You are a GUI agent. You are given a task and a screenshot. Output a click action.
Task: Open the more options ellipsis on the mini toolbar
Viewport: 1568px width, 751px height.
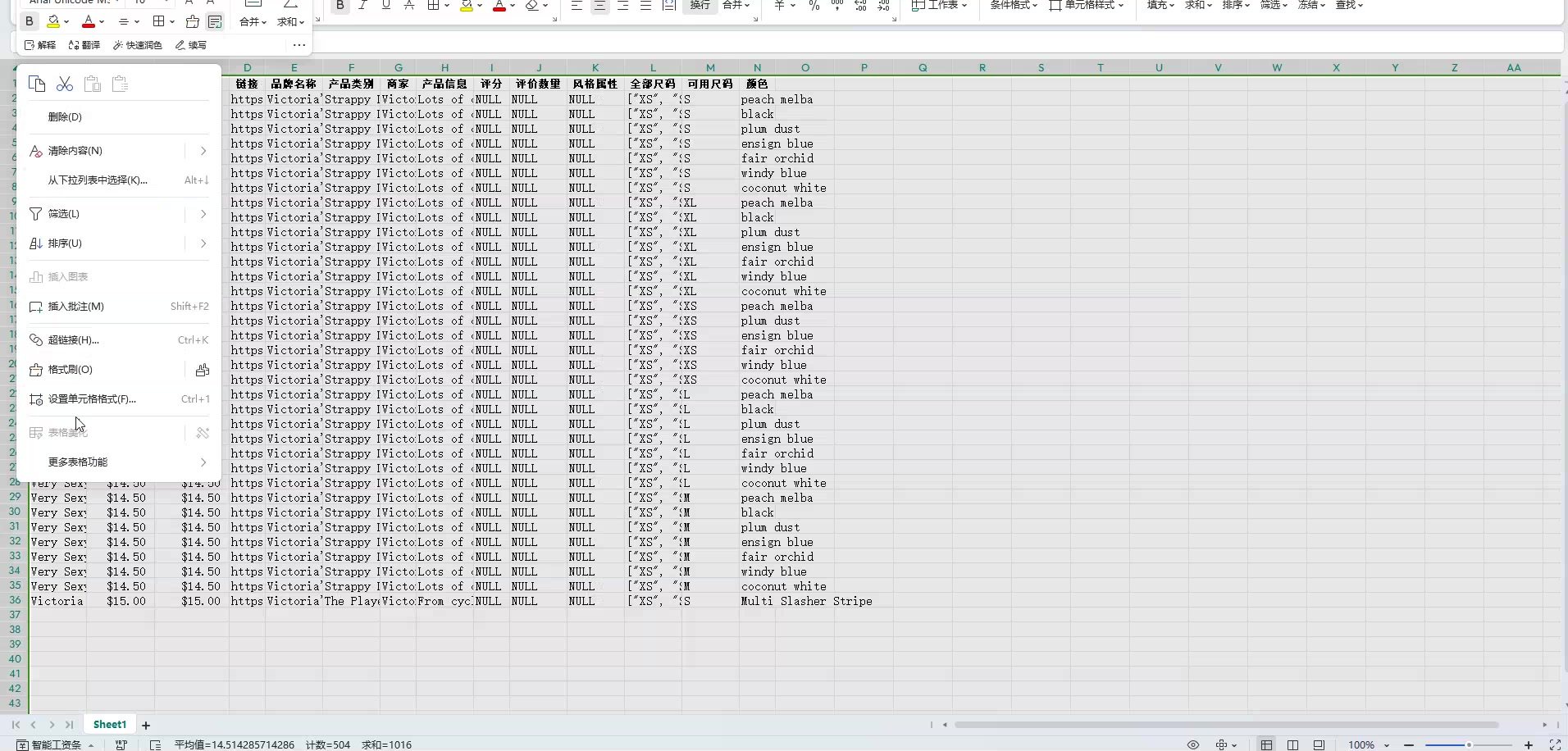pyautogui.click(x=299, y=45)
